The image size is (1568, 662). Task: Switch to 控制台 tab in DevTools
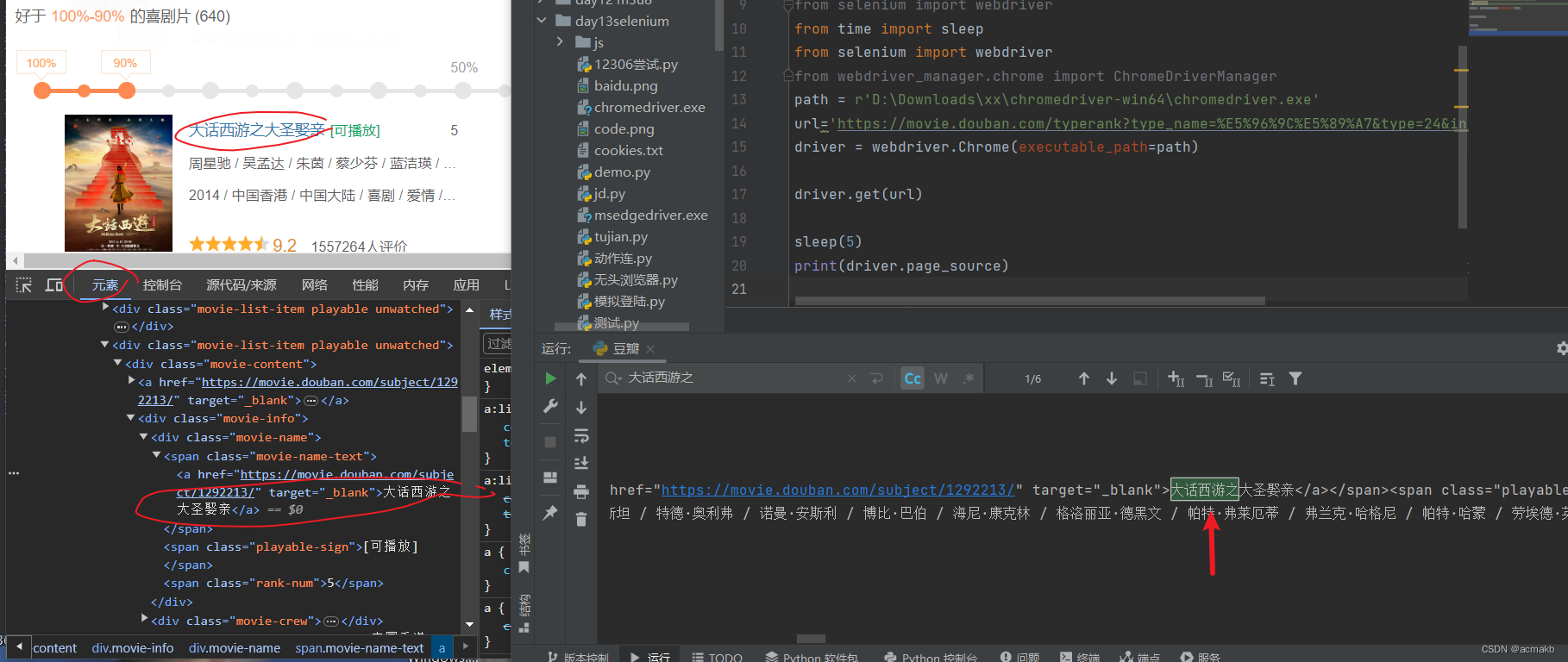162,285
